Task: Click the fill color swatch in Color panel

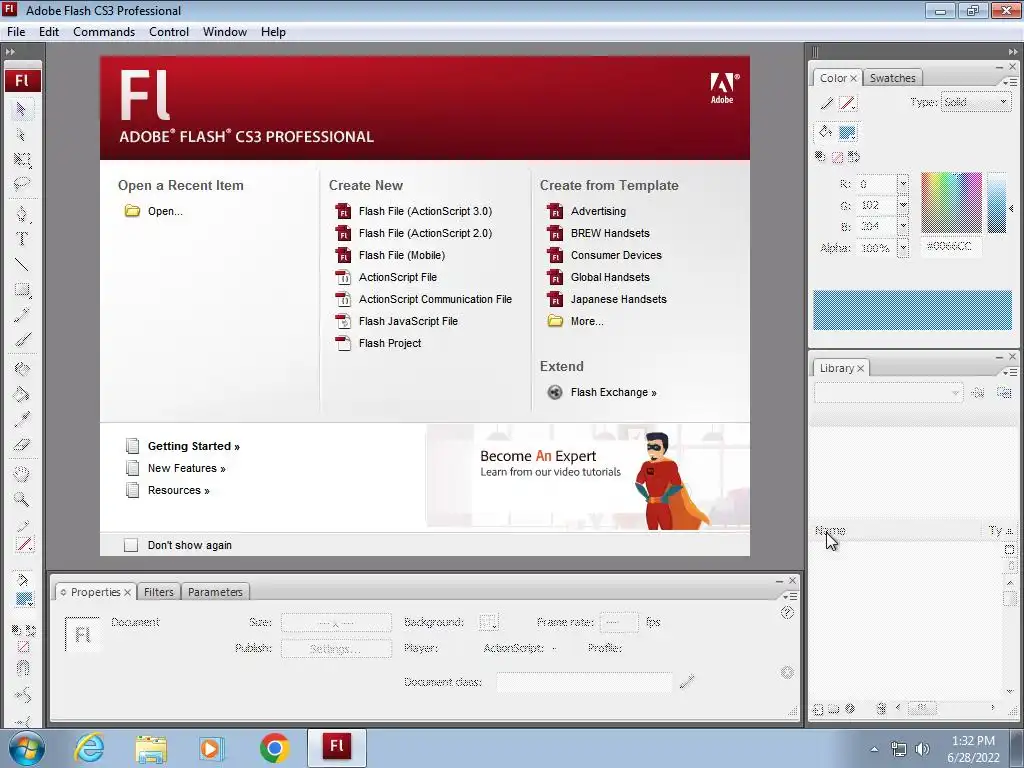Action: (x=847, y=133)
